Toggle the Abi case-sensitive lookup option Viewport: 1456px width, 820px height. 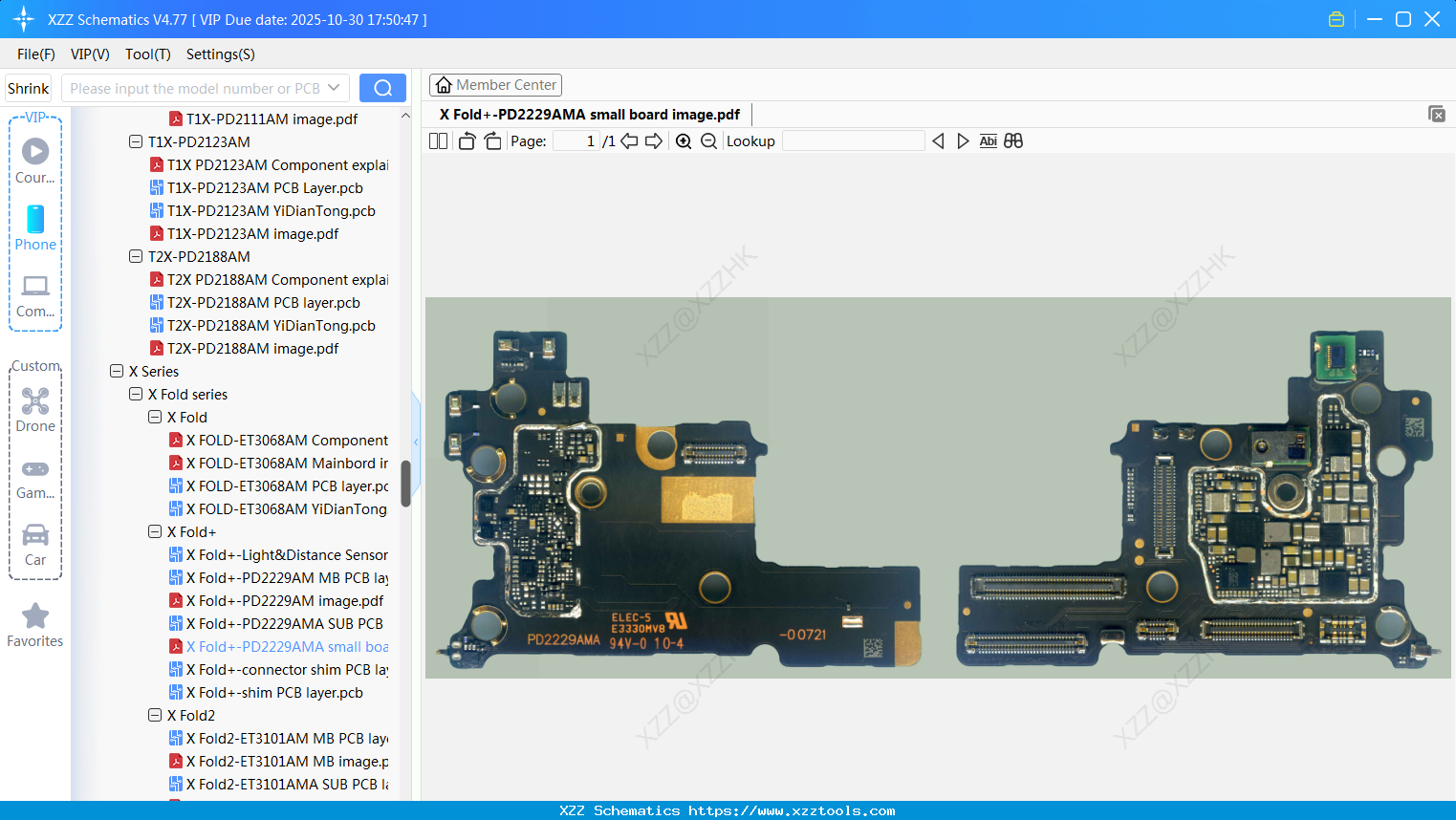988,140
